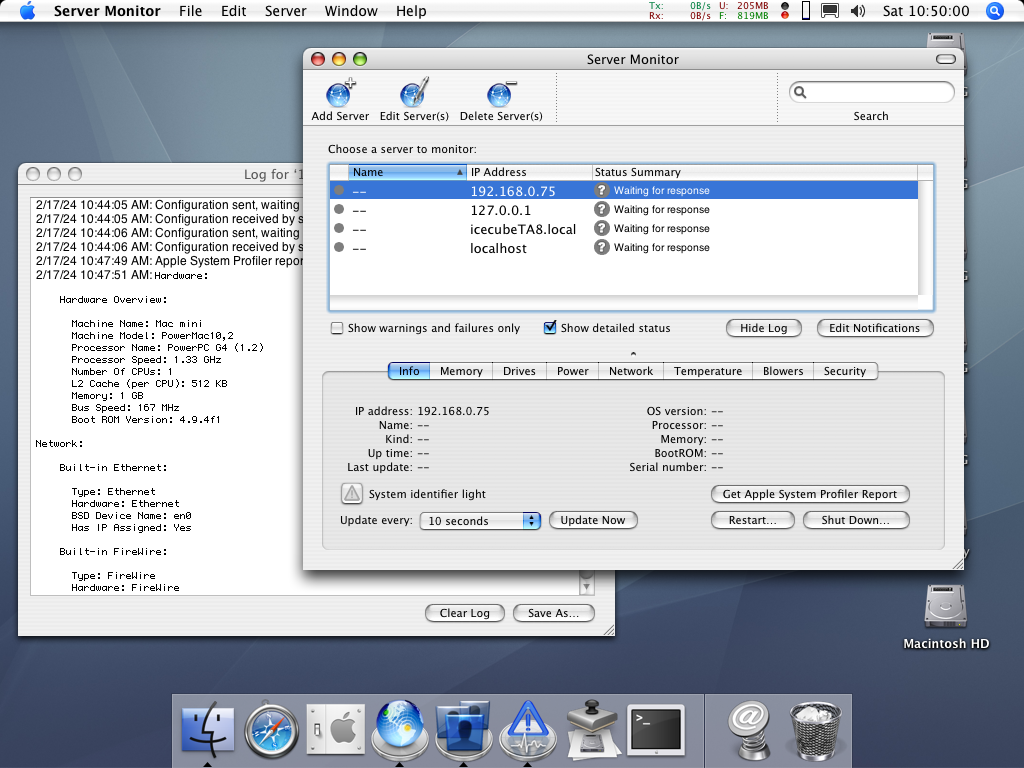Select the localhost server row
This screenshot has width=1024, height=768.
[x=624, y=248]
